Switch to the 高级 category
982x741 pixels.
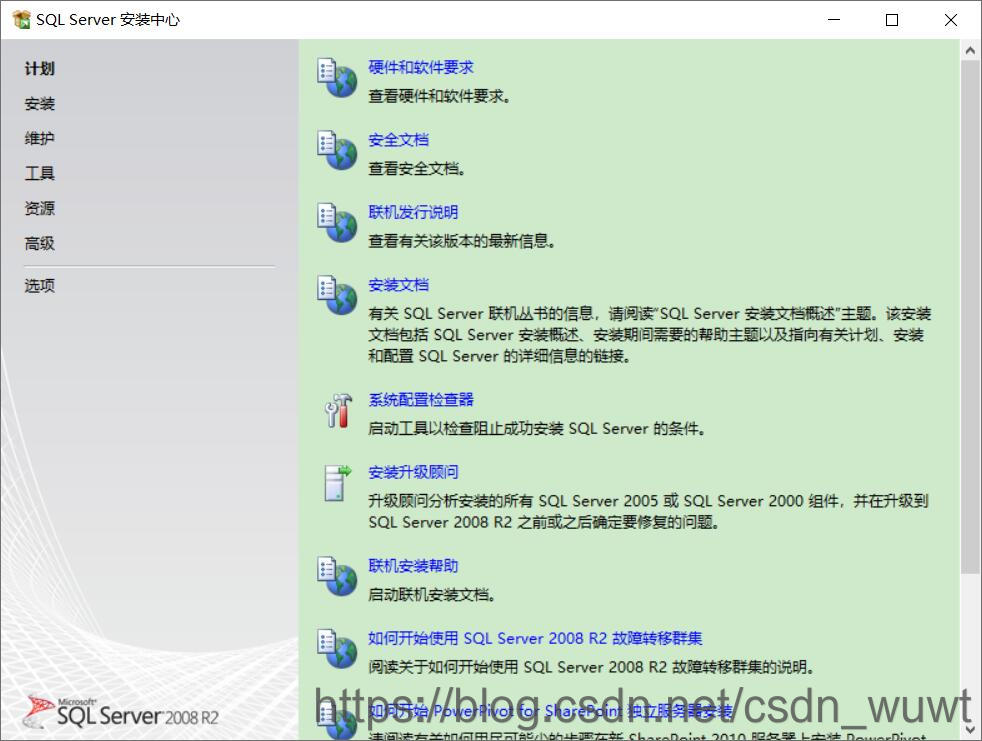pyautogui.click(x=39, y=243)
